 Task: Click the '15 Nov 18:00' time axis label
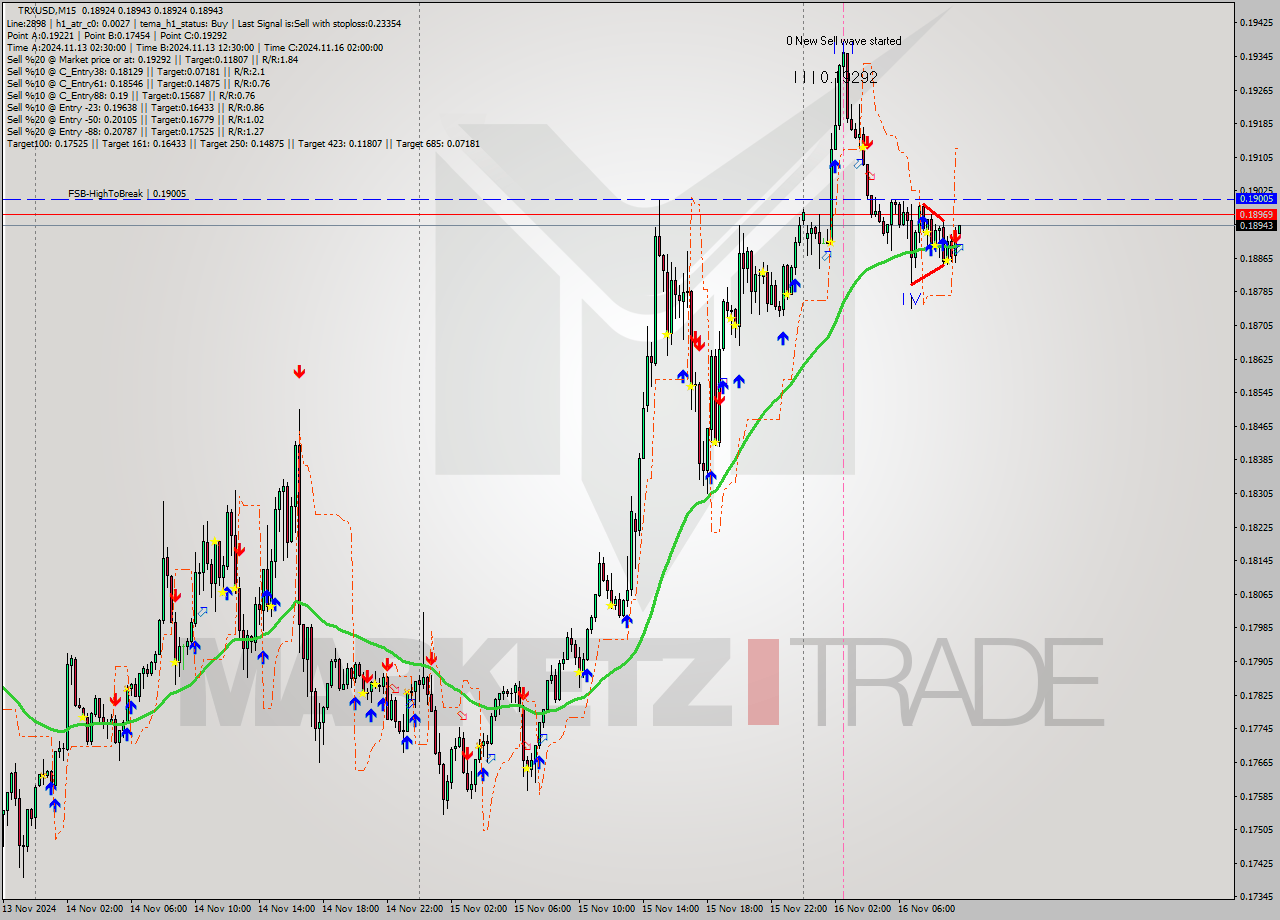coord(734,909)
